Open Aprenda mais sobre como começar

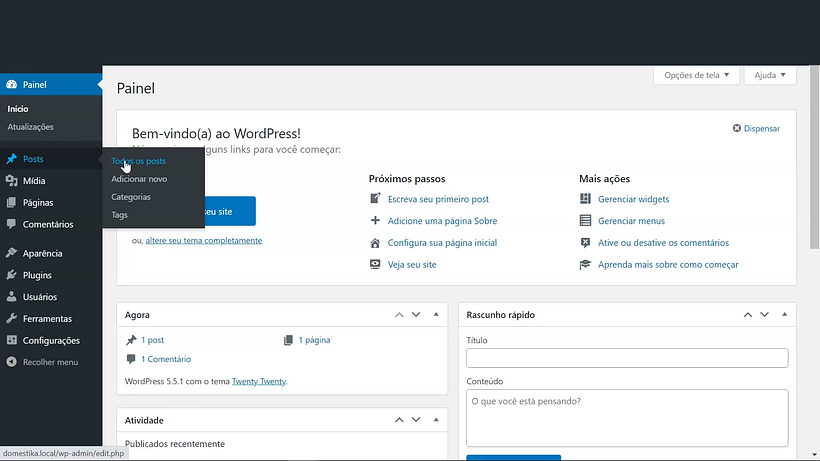pyautogui.click(x=668, y=264)
